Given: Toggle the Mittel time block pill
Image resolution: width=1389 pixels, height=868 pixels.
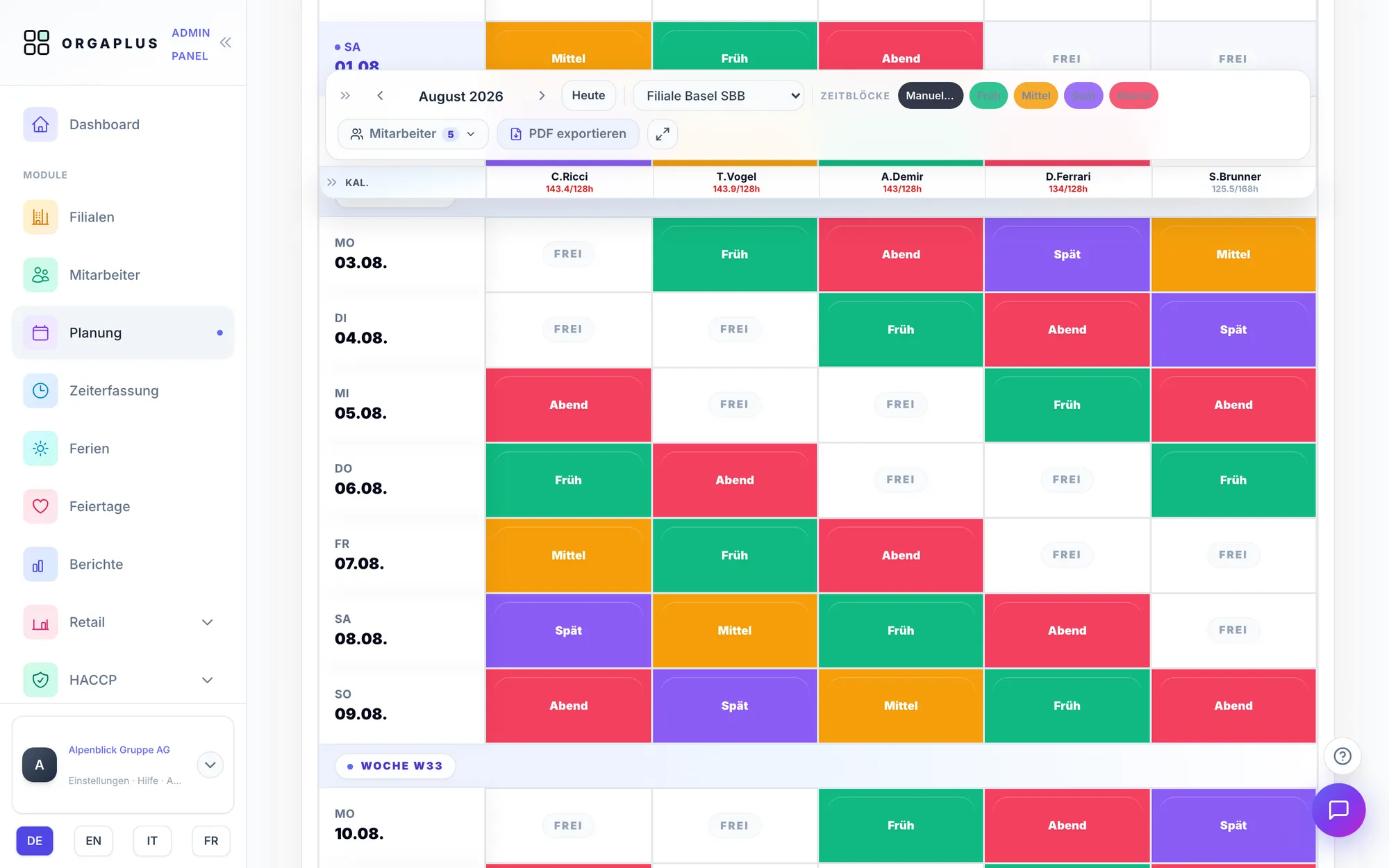Looking at the screenshot, I should click(x=1035, y=96).
